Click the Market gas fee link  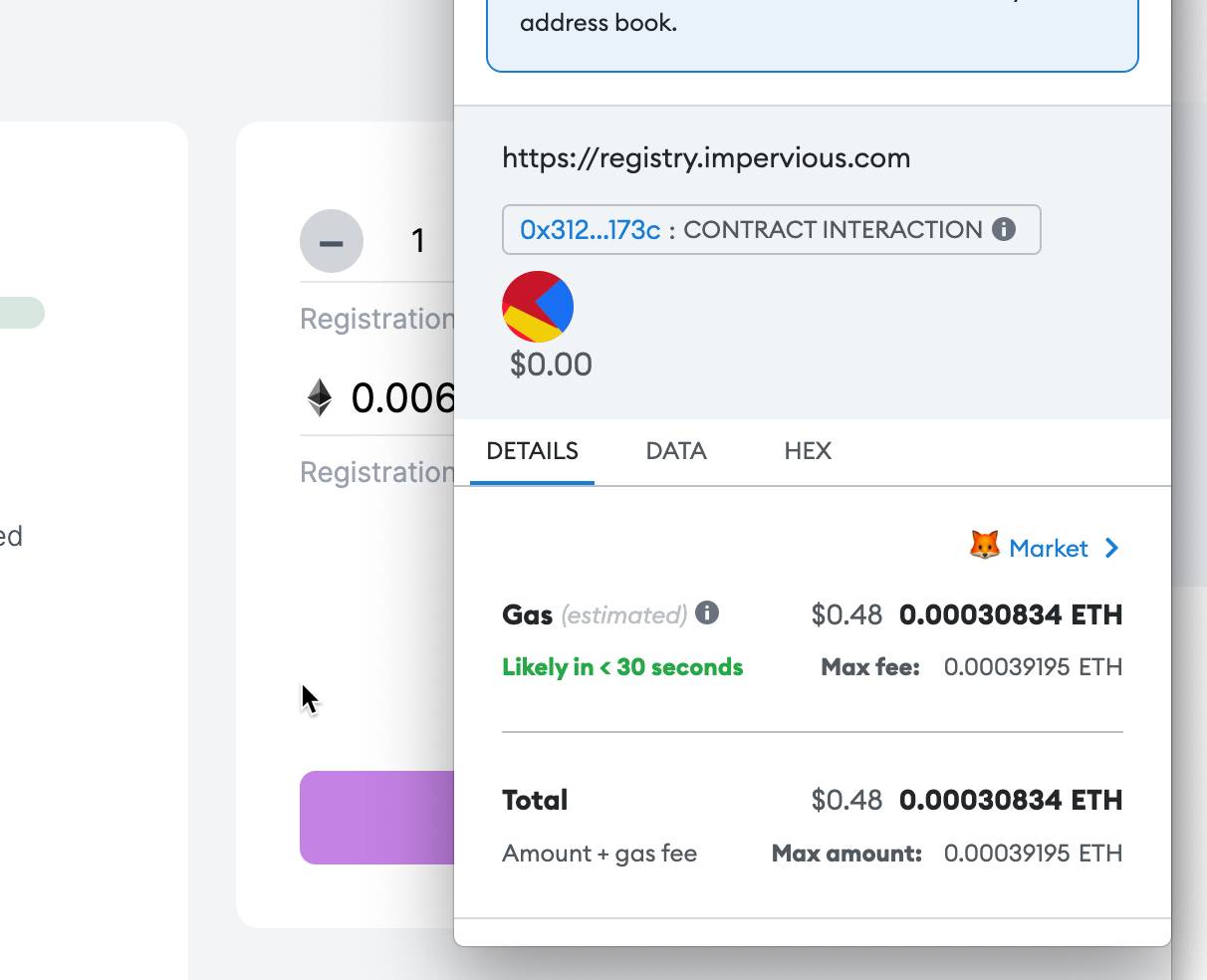[x=1048, y=548]
